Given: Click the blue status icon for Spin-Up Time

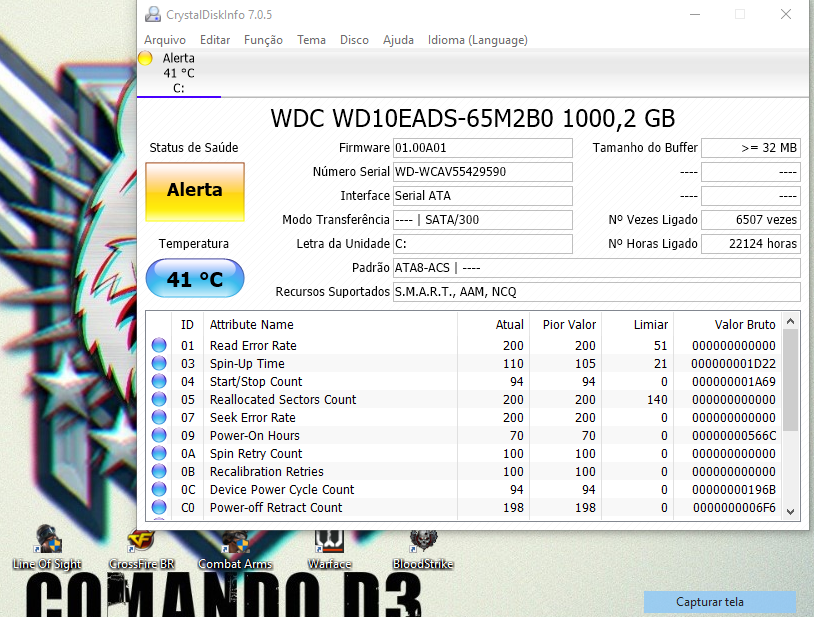Looking at the screenshot, I should pyautogui.click(x=159, y=363).
